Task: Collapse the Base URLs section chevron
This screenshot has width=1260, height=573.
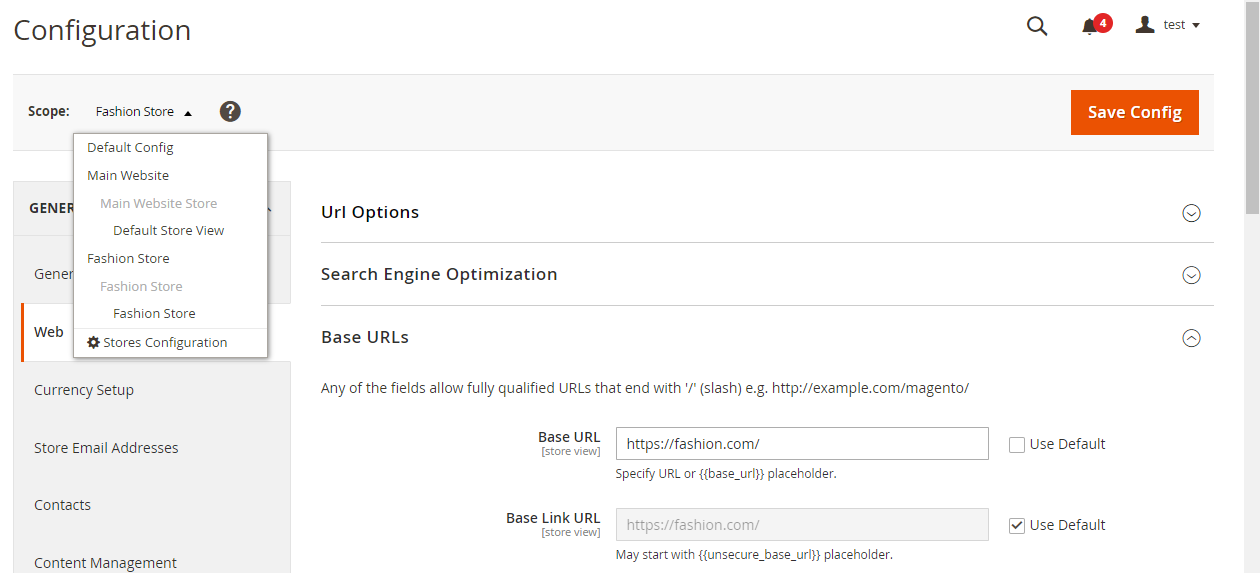Action: tap(1191, 338)
